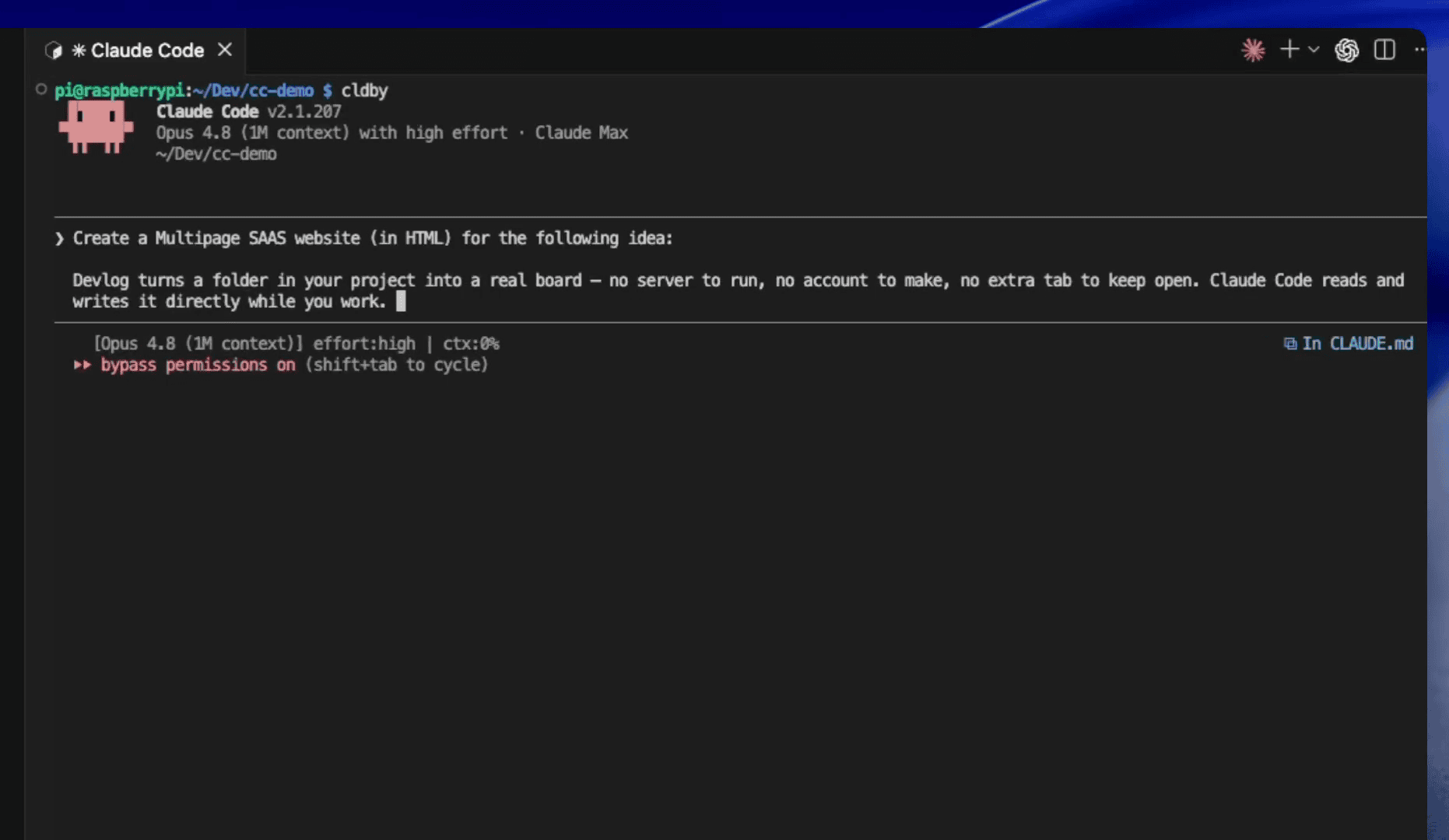
Task: Open the ChatGPT Codex icon
Action: 1347,51
